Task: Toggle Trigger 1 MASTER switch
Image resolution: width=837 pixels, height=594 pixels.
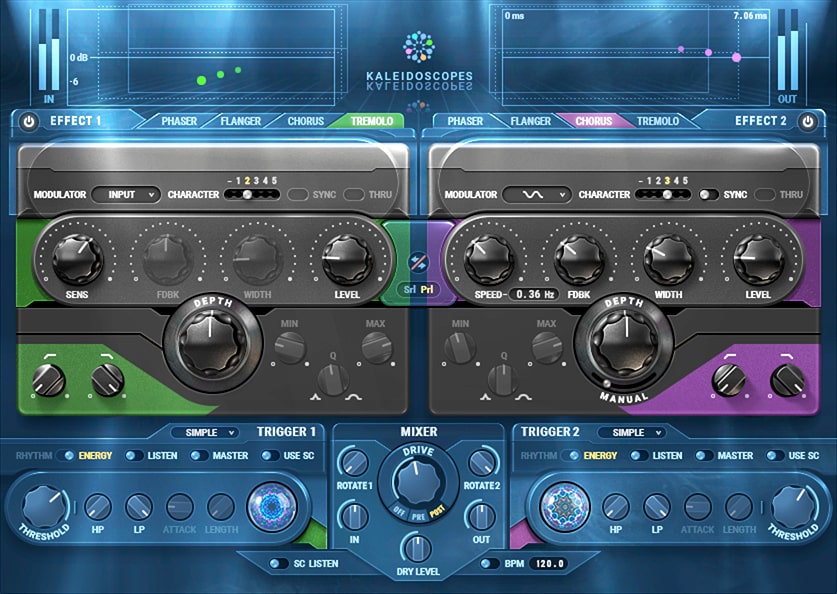Action: (199, 456)
